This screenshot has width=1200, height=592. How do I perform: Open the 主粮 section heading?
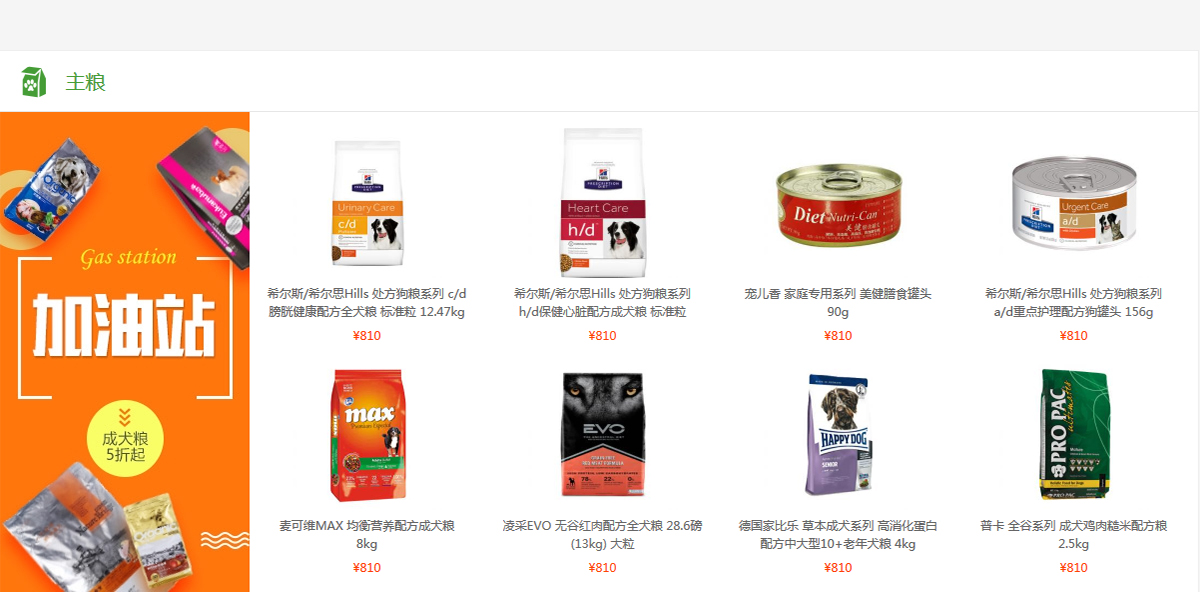[x=86, y=82]
